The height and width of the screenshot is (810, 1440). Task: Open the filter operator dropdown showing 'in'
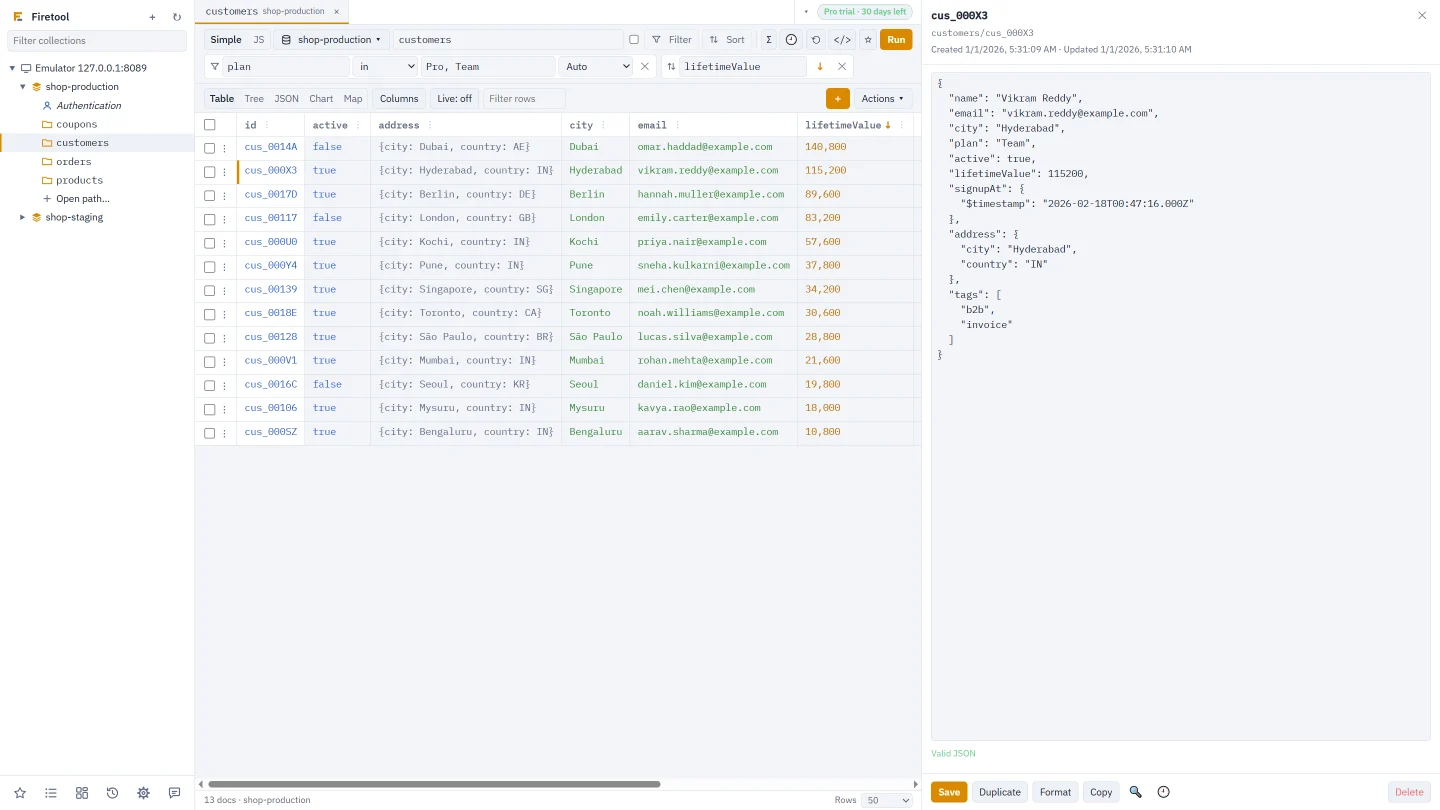coord(385,67)
